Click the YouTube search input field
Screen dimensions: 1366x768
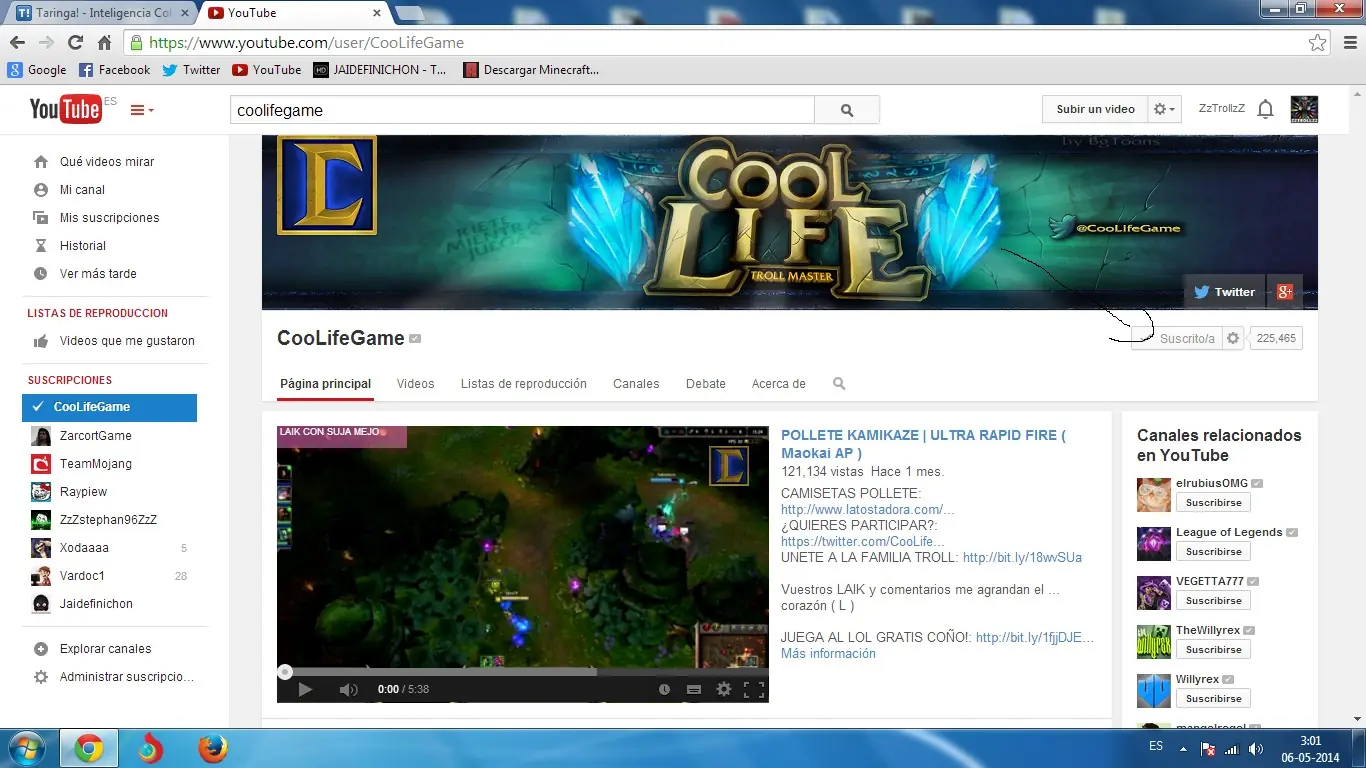[522, 110]
